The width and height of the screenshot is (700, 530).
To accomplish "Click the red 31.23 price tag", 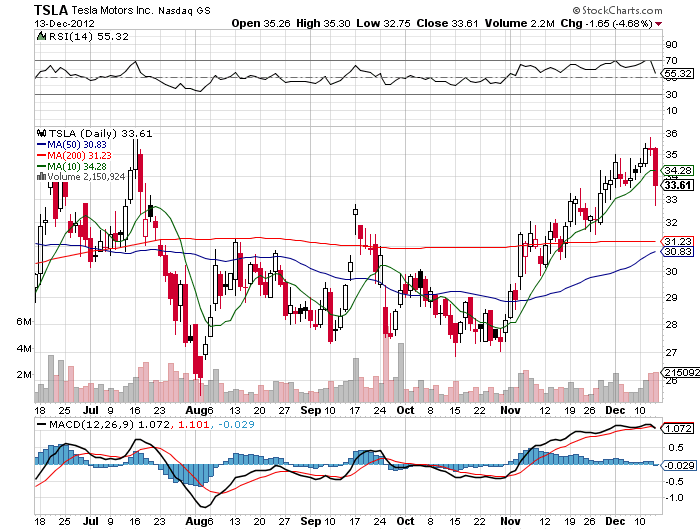I will point(678,241).
